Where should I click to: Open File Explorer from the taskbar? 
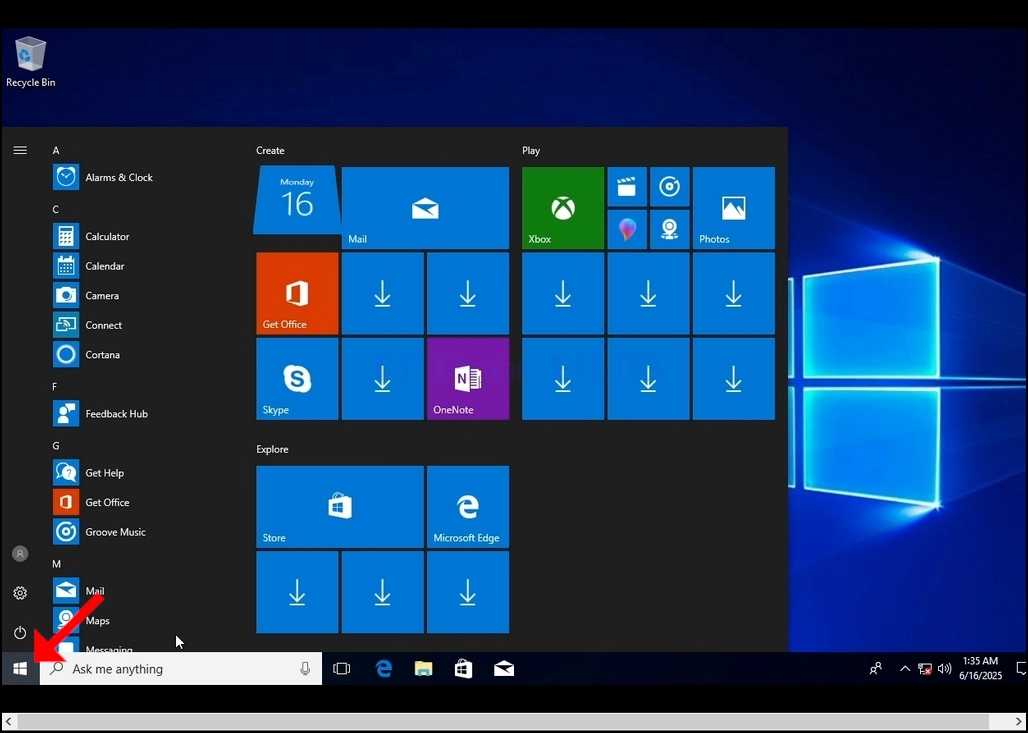point(424,669)
